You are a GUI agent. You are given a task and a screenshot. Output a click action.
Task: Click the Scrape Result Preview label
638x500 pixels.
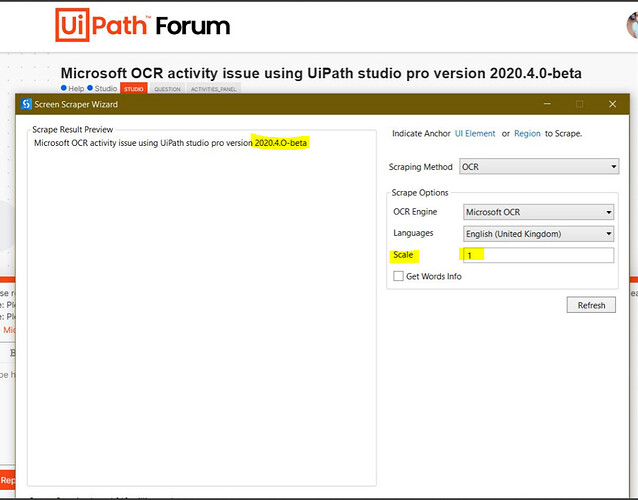(x=72, y=129)
